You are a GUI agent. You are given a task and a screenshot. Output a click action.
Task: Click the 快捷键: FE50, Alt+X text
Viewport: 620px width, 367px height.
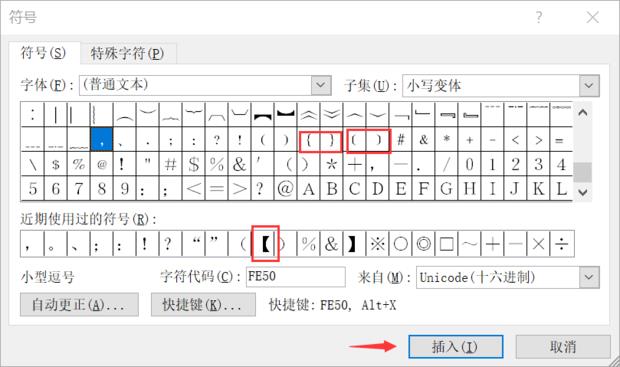pyautogui.click(x=333, y=305)
